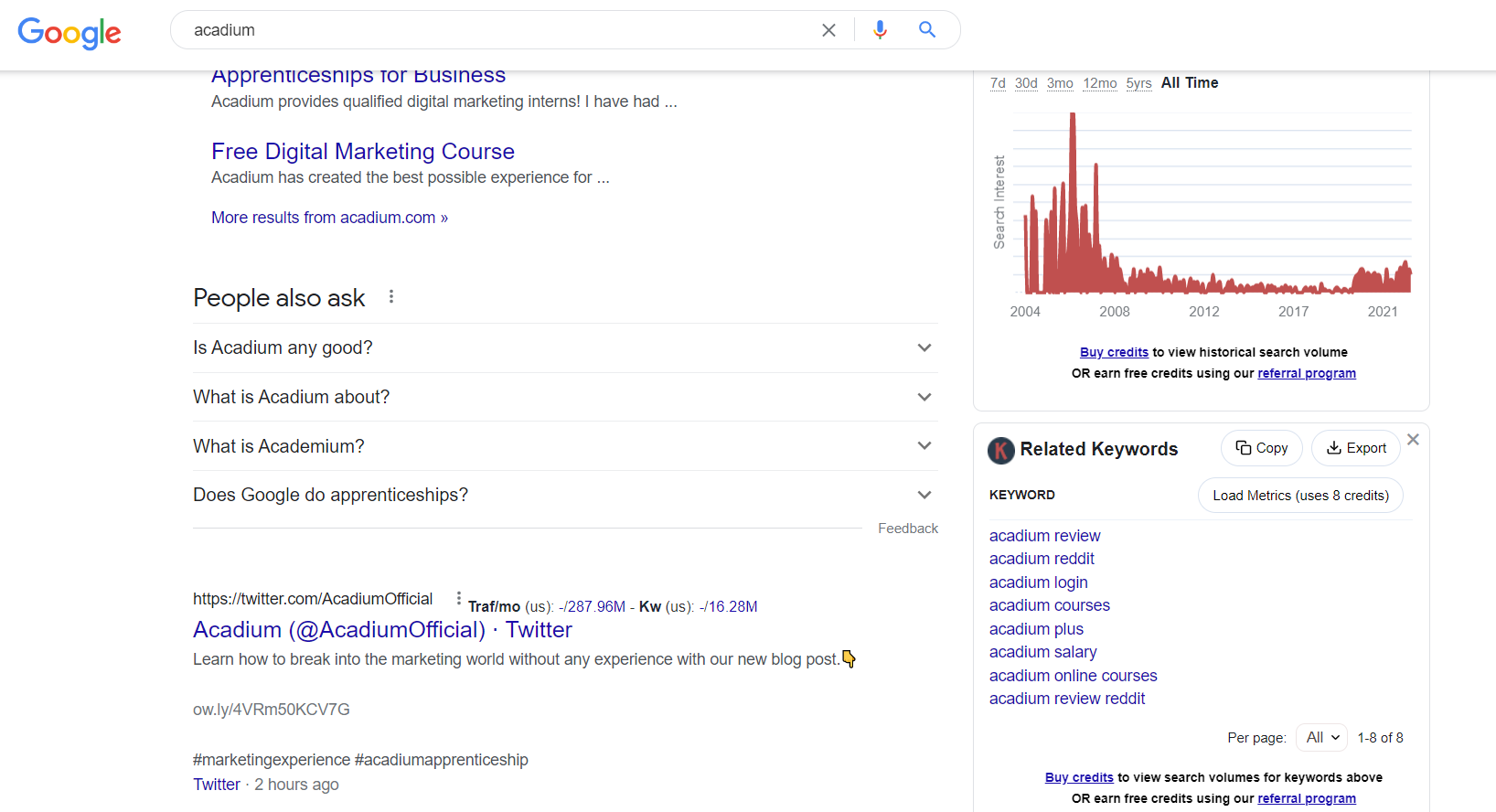Expand 'Is Acadium any good?' question
The image size is (1496, 812).
click(565, 347)
